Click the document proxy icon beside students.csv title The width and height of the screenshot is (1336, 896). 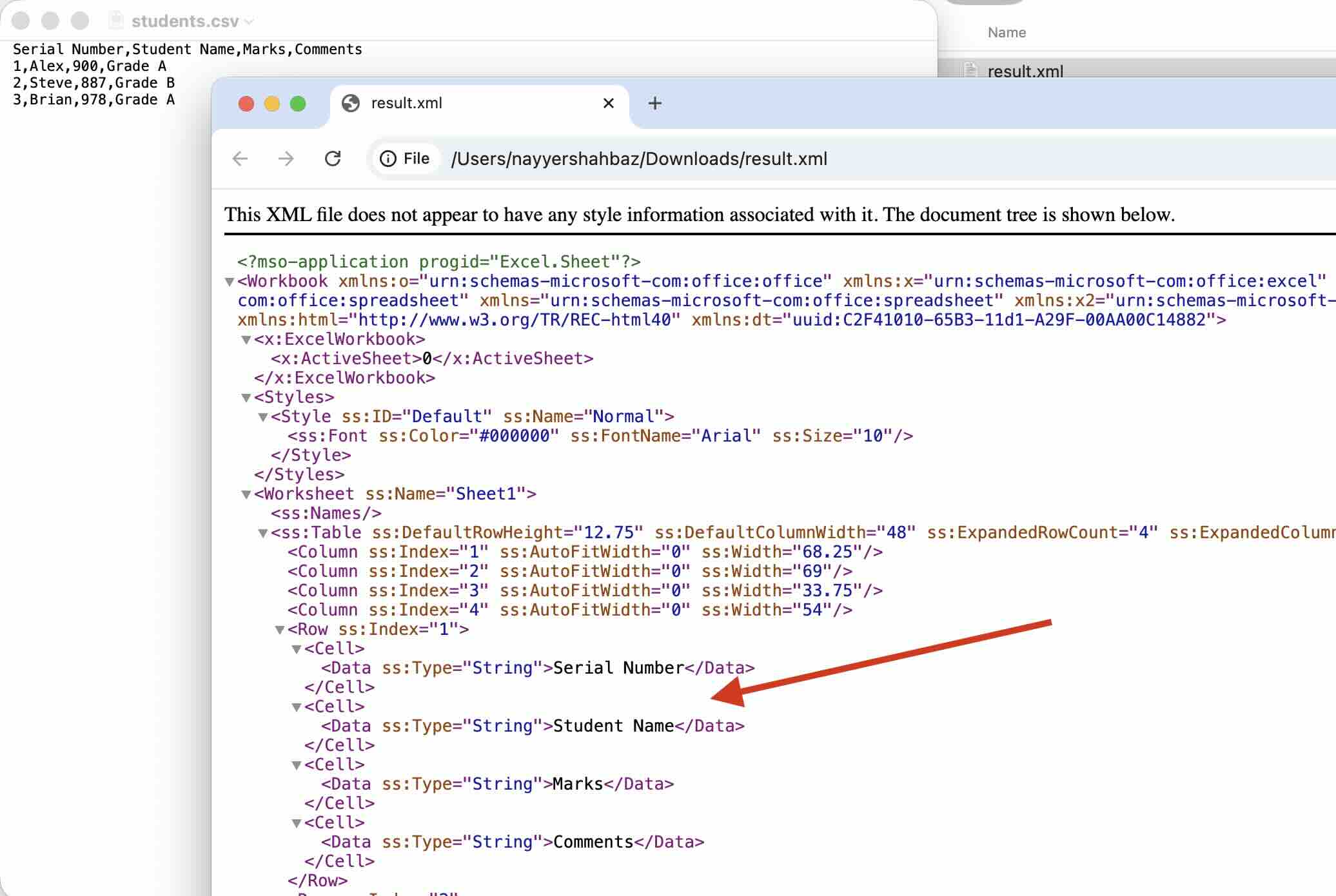coord(114,21)
